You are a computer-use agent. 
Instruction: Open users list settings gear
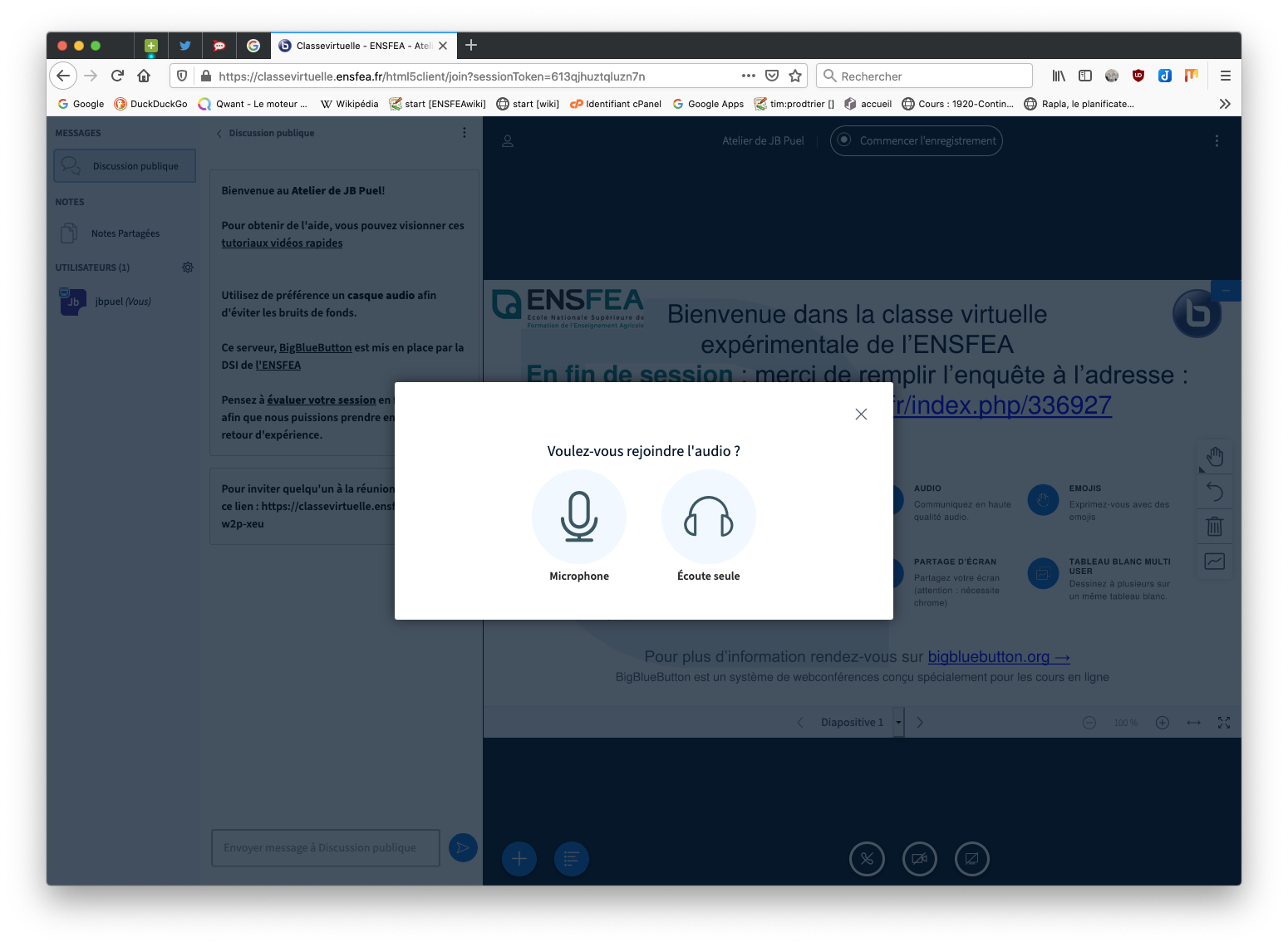pyautogui.click(x=188, y=267)
